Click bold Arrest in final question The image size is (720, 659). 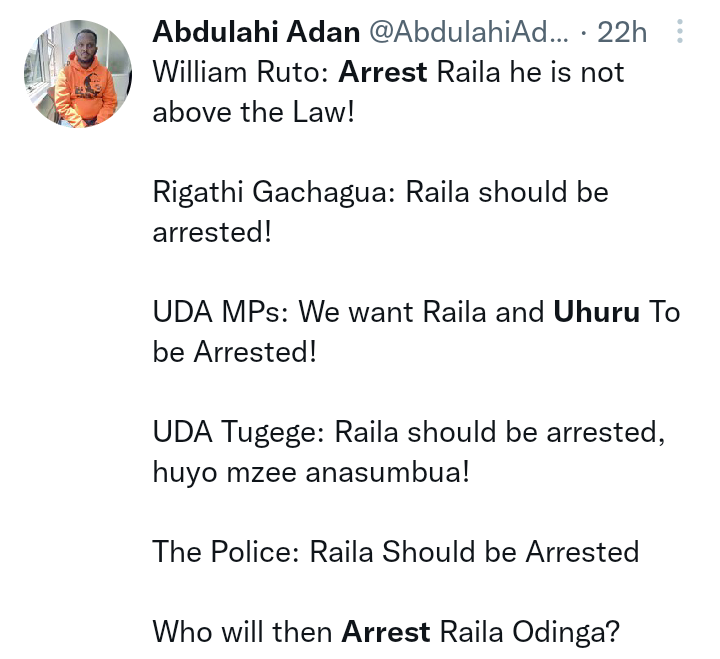[x=386, y=631]
